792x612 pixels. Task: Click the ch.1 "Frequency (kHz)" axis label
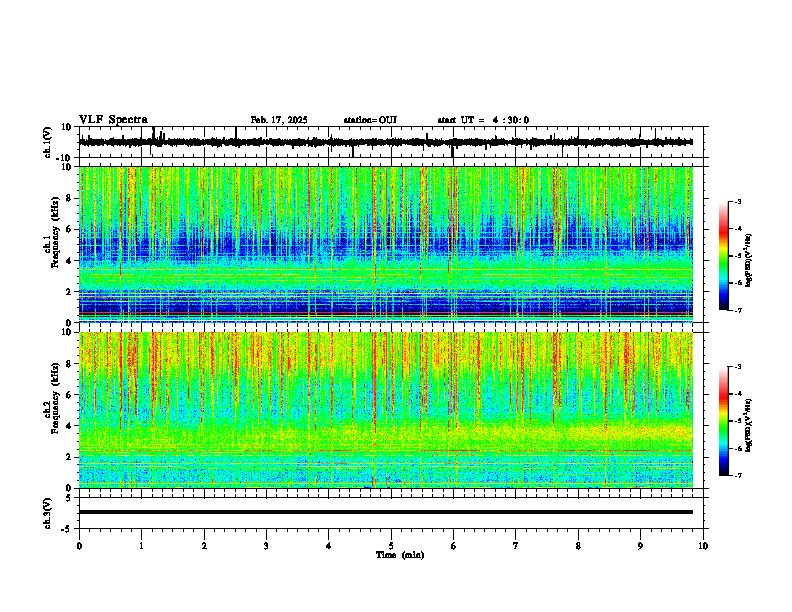click(56, 232)
